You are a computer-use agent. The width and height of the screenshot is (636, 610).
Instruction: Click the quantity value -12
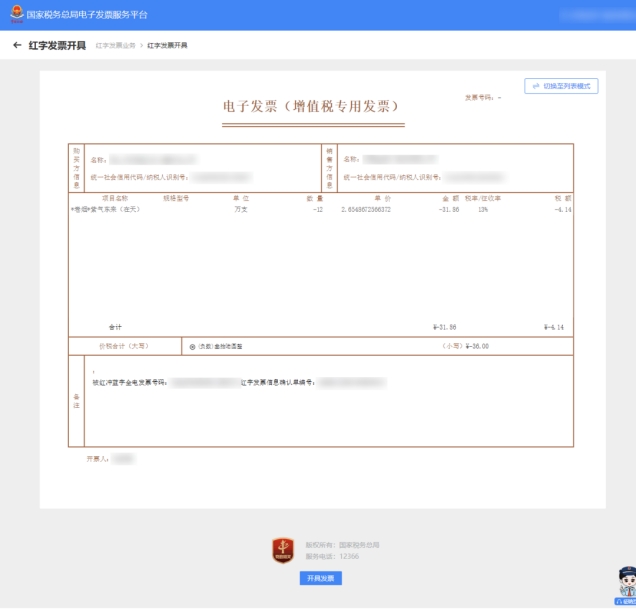(x=317, y=210)
